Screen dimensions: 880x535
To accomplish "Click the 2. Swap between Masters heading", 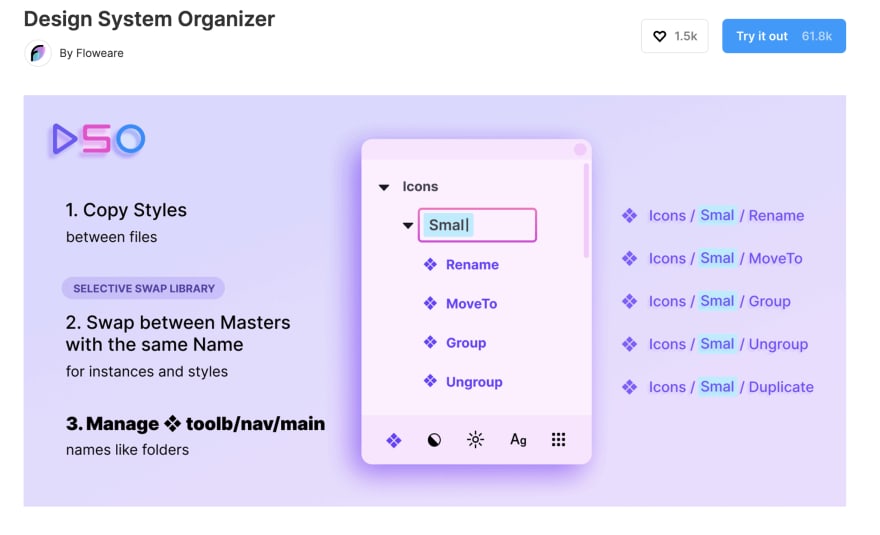I will (178, 333).
